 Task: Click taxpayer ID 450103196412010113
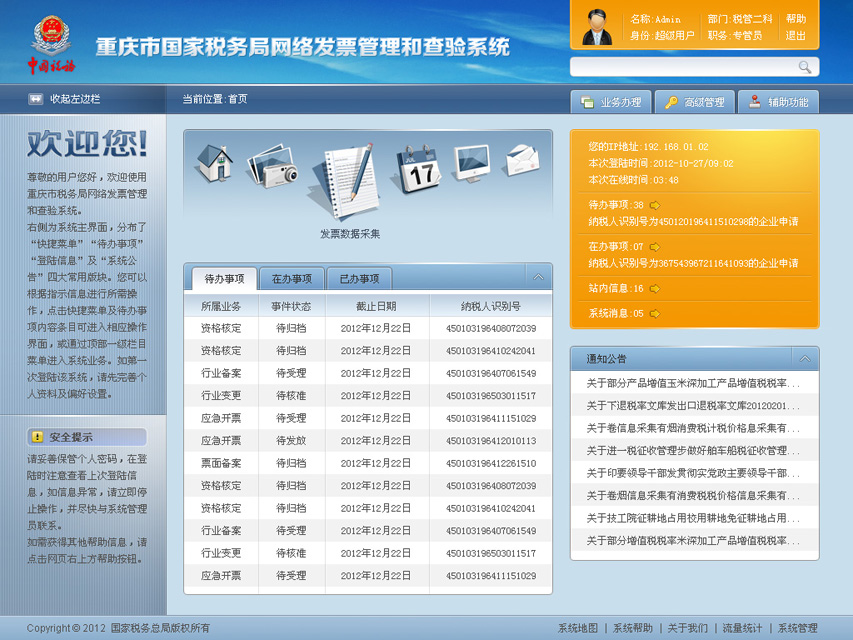point(491,441)
